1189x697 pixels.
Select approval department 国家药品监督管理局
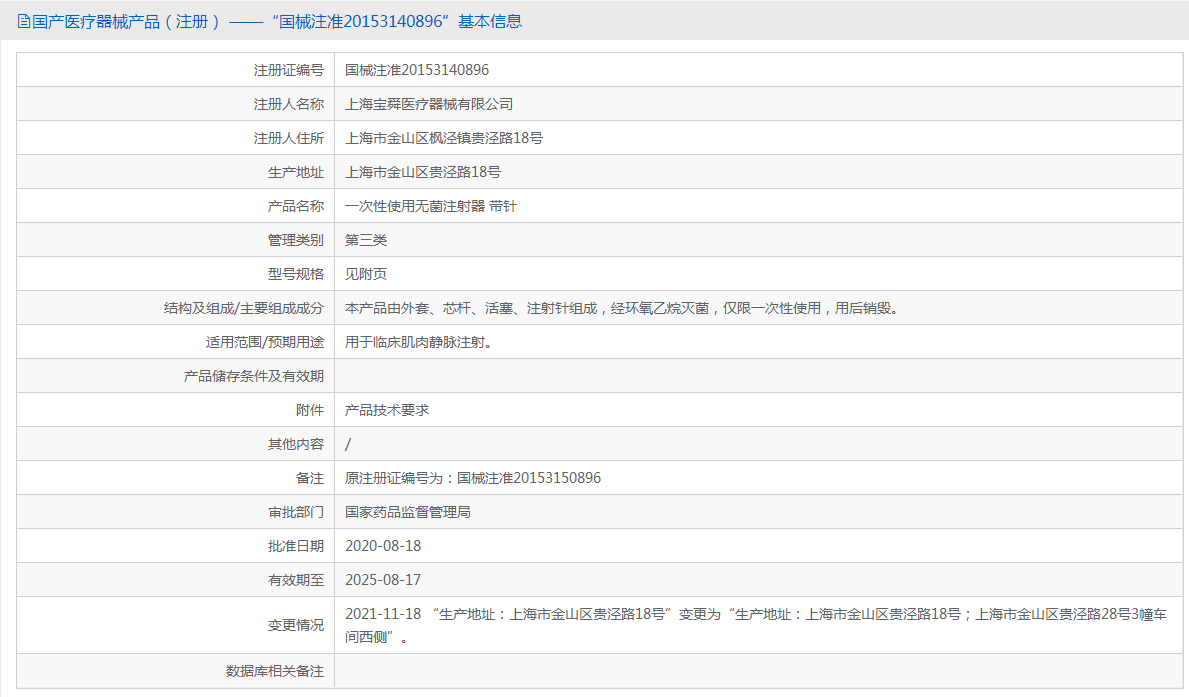click(x=408, y=512)
